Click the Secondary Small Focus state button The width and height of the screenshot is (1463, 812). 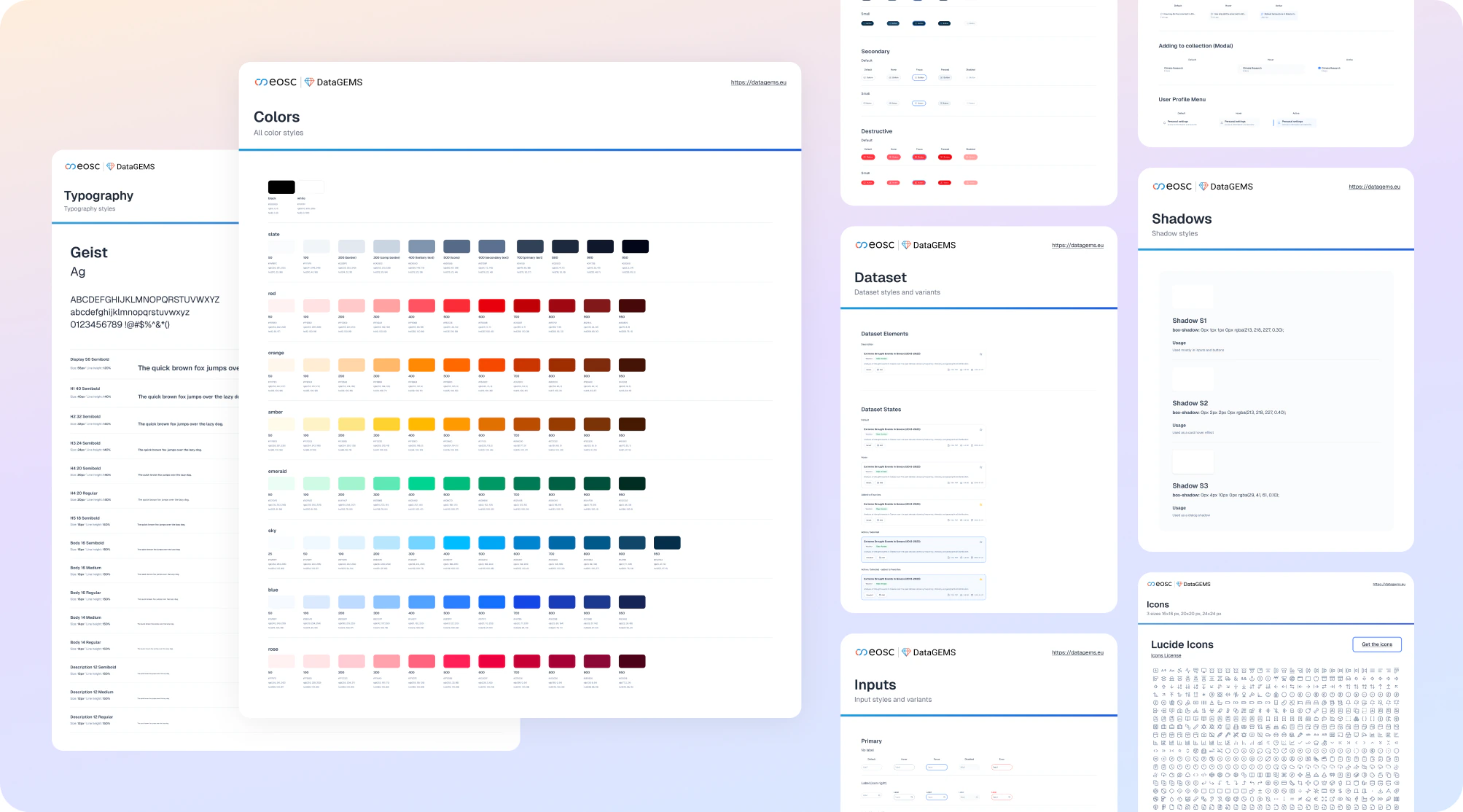pos(919,103)
